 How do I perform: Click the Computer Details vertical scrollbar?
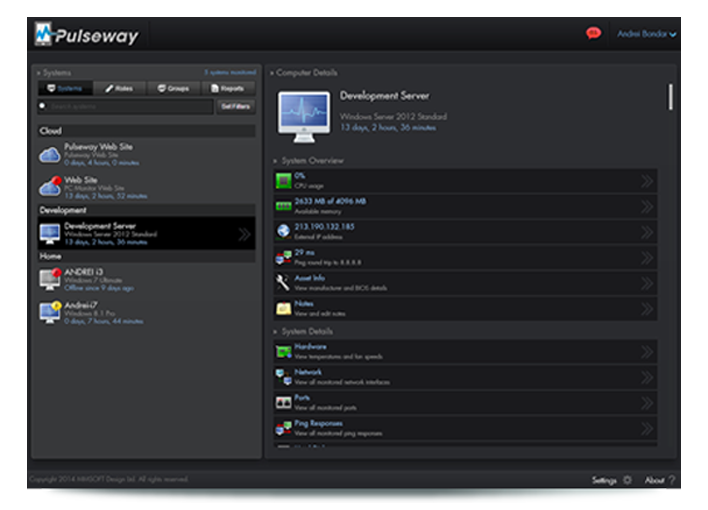tap(671, 97)
